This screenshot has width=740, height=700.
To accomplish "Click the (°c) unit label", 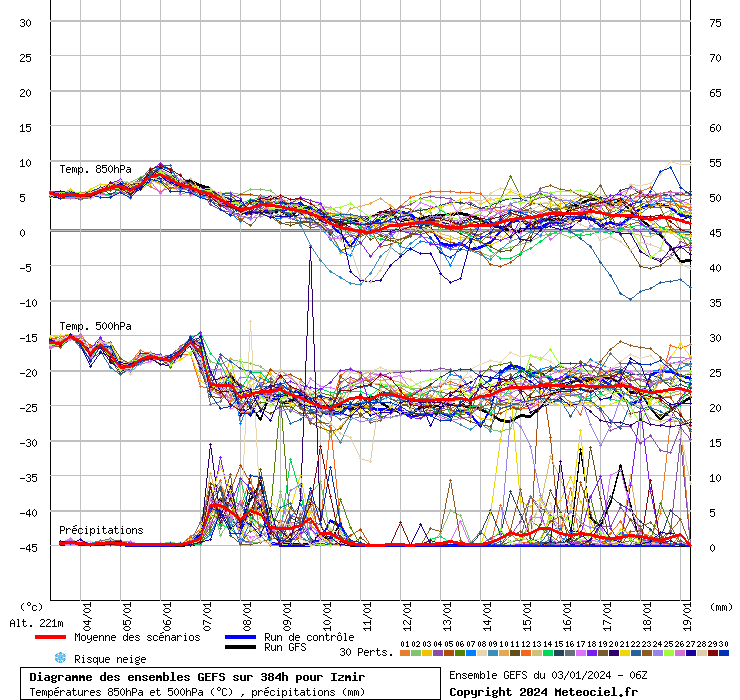I will pyautogui.click(x=32, y=607).
